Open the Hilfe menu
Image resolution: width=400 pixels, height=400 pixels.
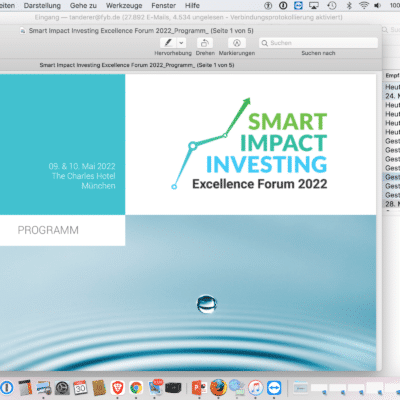click(x=192, y=6)
